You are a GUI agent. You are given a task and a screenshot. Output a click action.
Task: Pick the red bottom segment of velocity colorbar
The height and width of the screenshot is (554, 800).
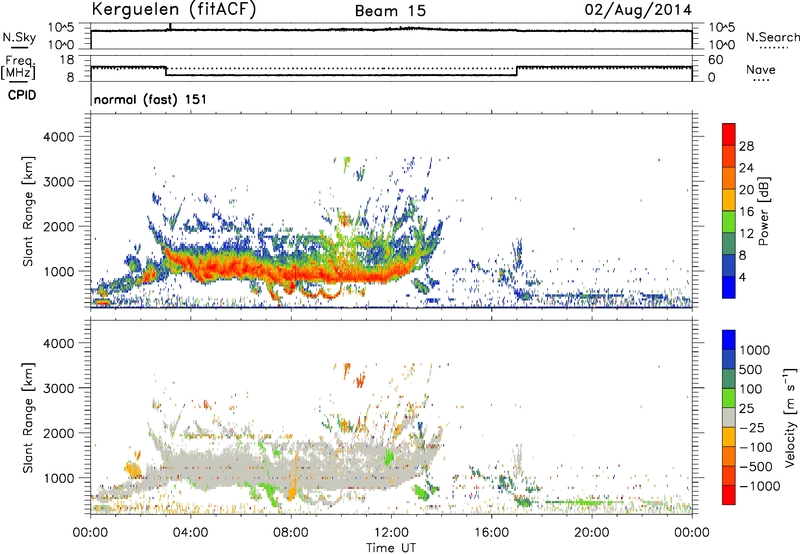pos(729,495)
